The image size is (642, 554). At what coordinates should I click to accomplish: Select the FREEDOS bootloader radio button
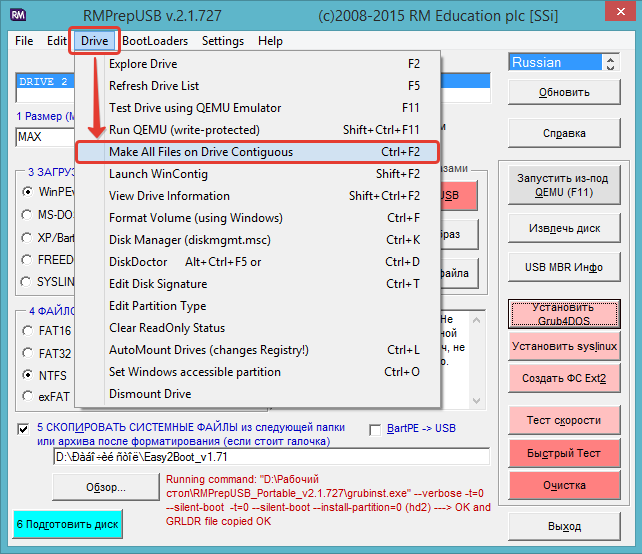coord(27,260)
